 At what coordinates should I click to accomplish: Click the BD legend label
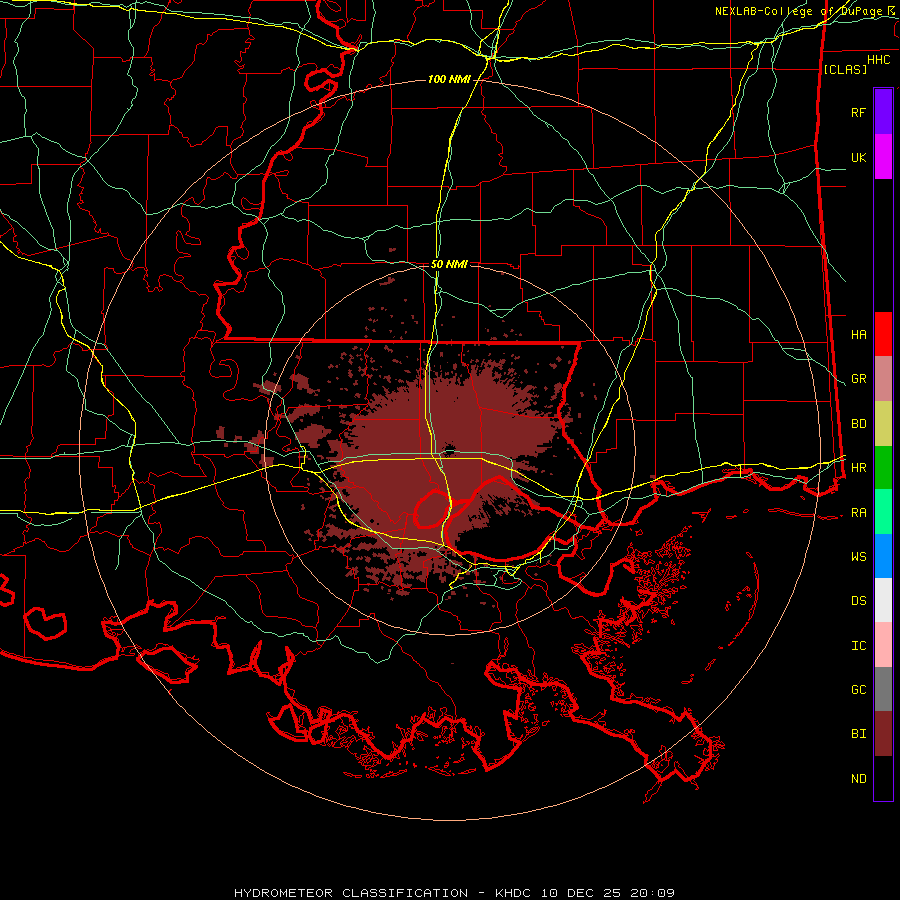pos(858,424)
